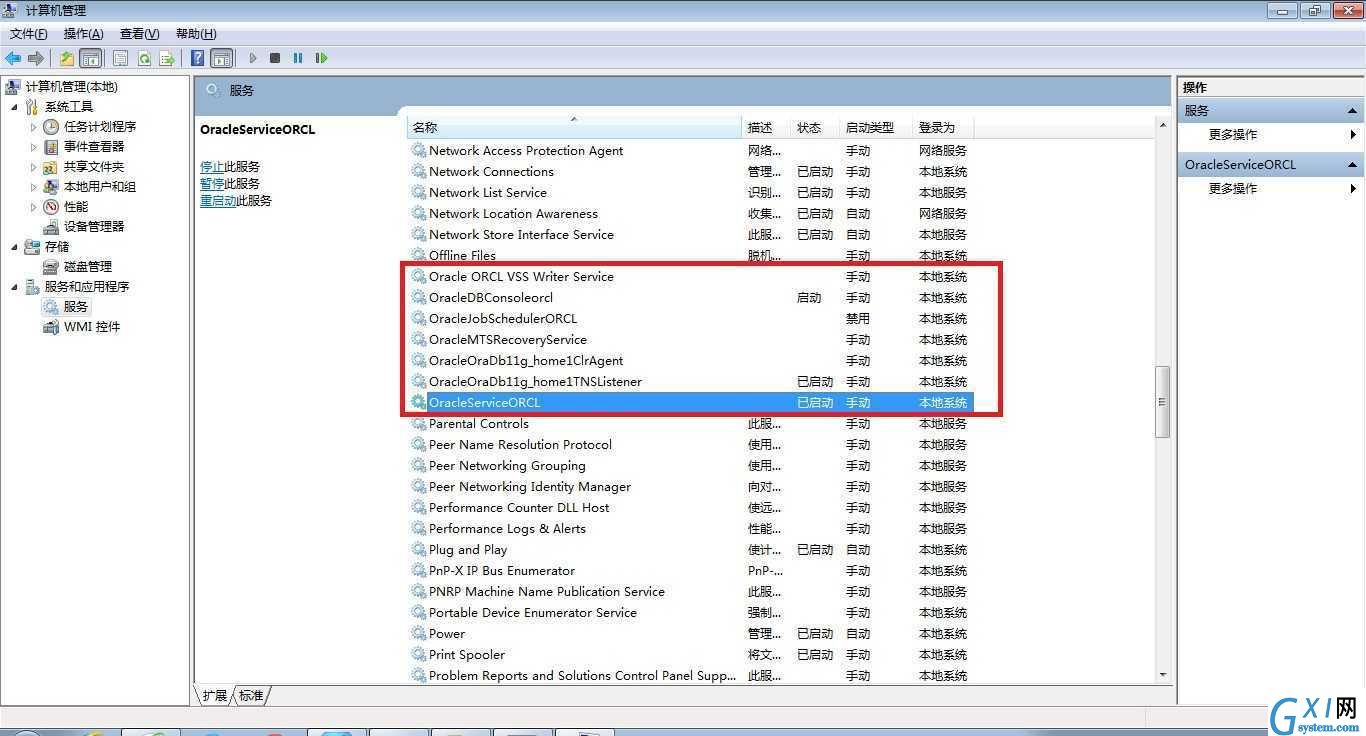The width and height of the screenshot is (1366, 736).
Task: Open the 查看(V) menu
Action: point(139,34)
